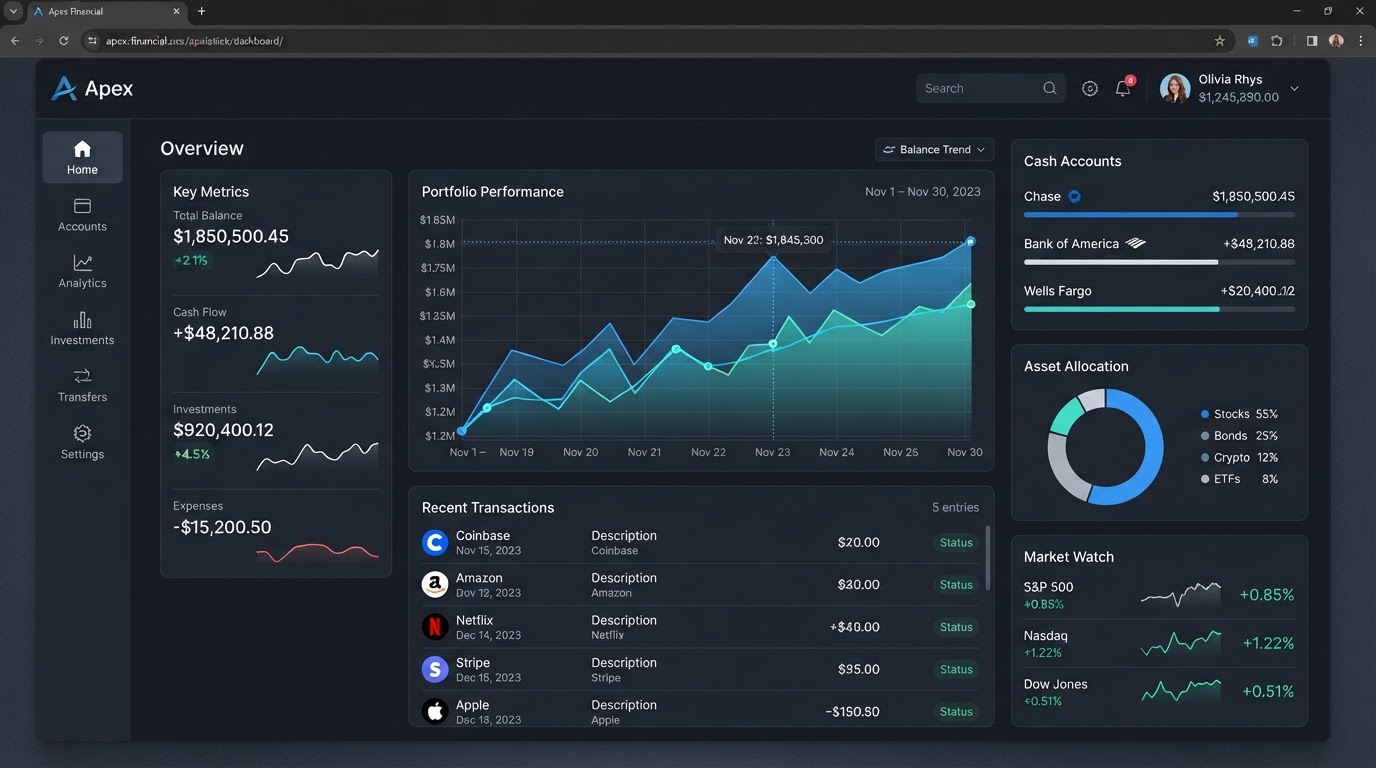
Task: Click the Wells Fargo progress bar
Action: click(x=1159, y=309)
